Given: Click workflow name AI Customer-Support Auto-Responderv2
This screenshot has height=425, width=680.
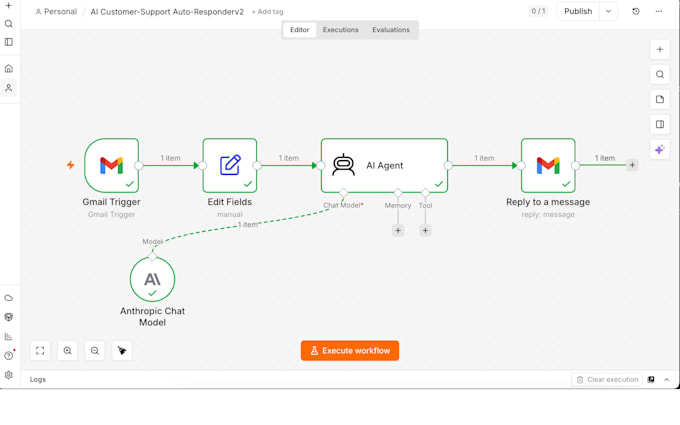Looking at the screenshot, I should tap(167, 12).
